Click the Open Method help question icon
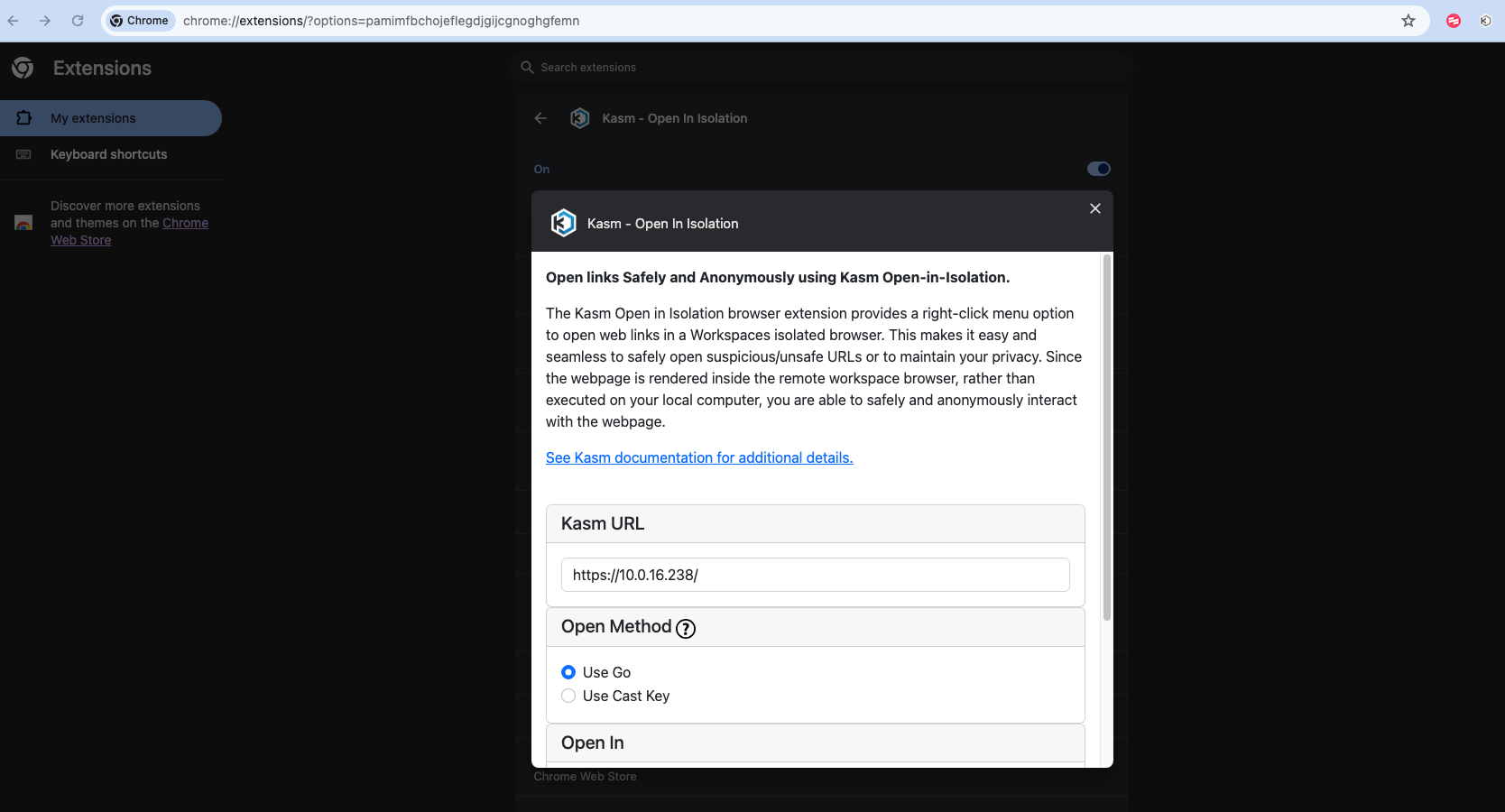The image size is (1505, 812). coord(686,629)
